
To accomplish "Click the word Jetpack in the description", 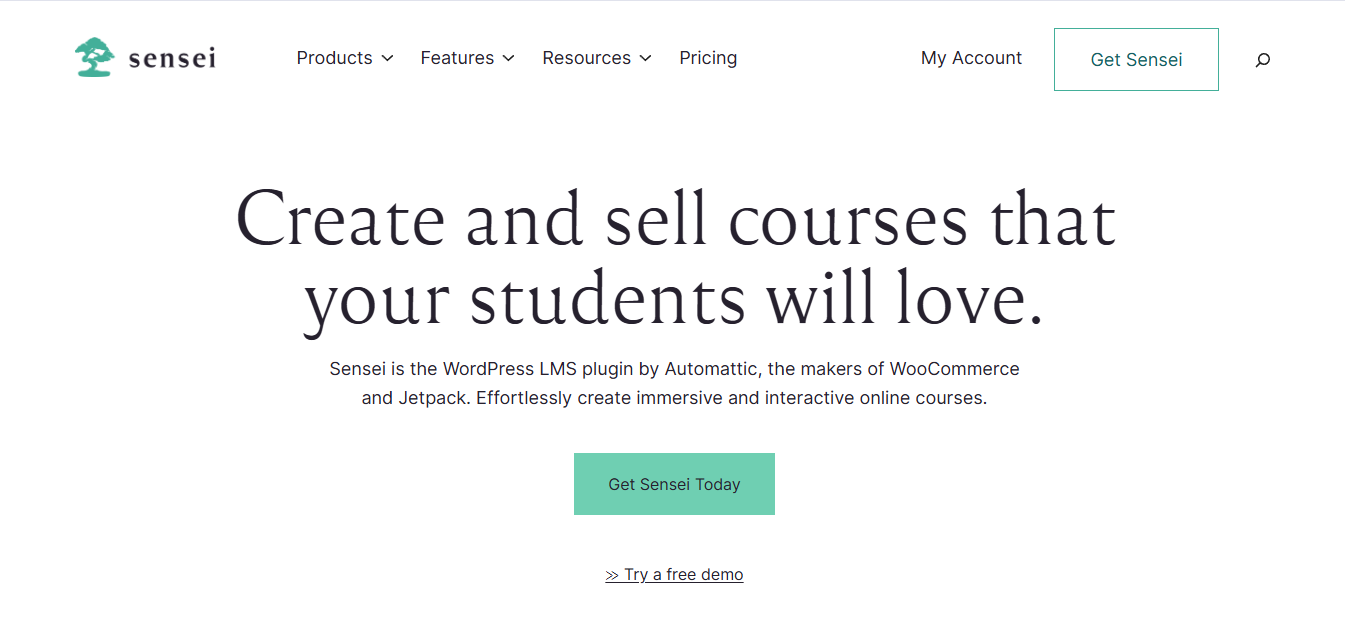I will (x=432, y=398).
